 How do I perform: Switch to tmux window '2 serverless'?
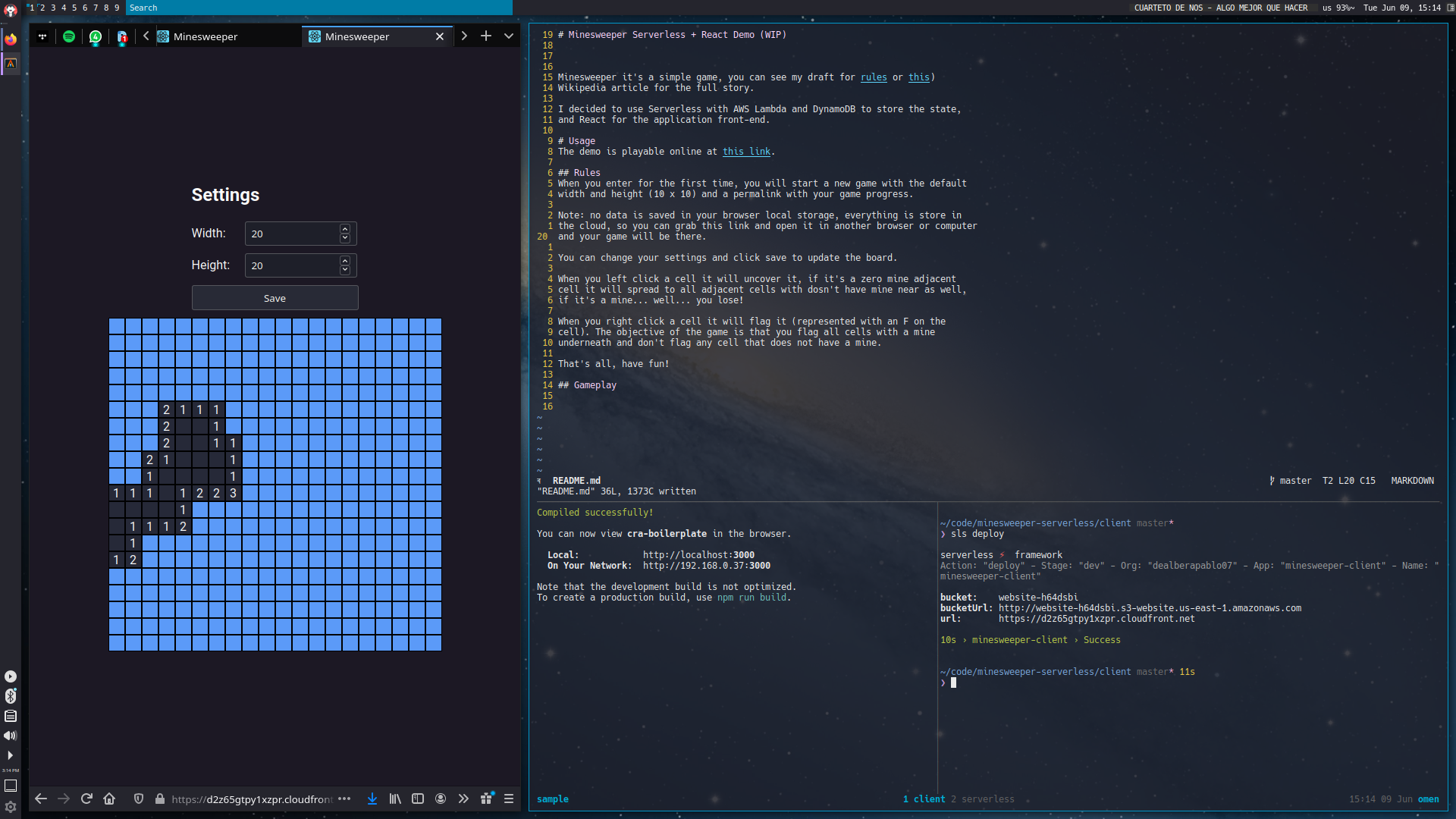click(982, 799)
